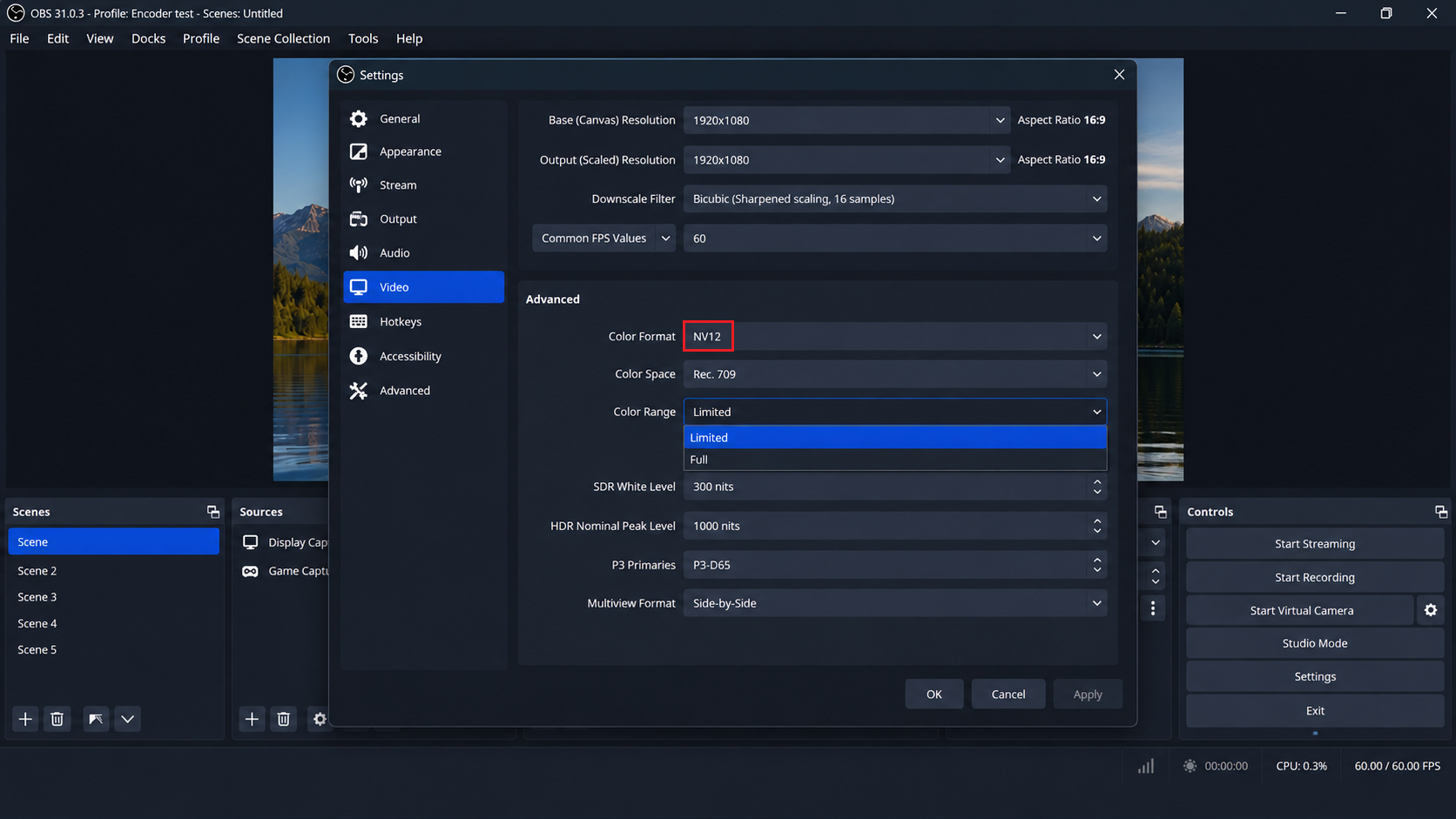The image size is (1456, 819).
Task: Adjust HDR Nominal Peak Level stepper
Action: pyautogui.click(x=1097, y=526)
